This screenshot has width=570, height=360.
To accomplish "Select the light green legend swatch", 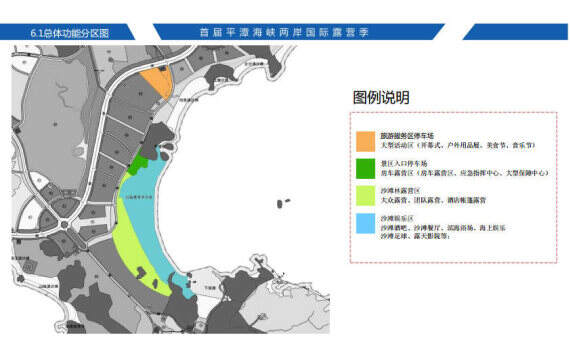I will 365,196.
